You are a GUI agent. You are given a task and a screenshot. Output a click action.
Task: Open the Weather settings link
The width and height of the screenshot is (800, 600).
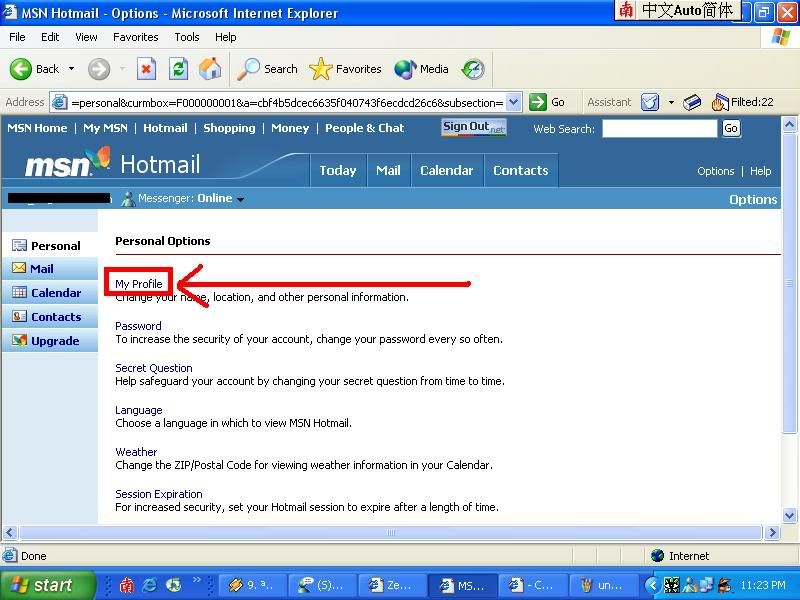point(136,452)
